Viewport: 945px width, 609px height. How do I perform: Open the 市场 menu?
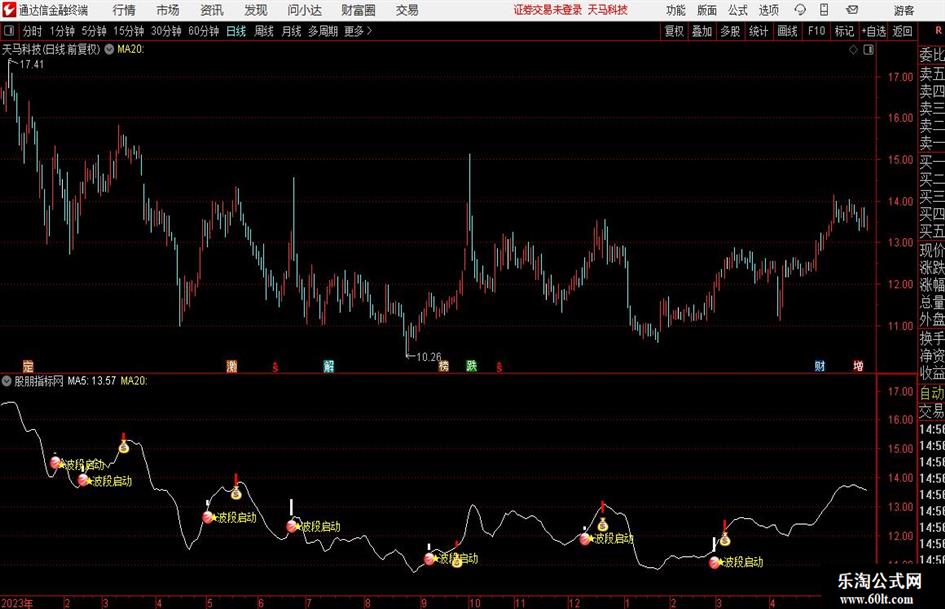168,10
